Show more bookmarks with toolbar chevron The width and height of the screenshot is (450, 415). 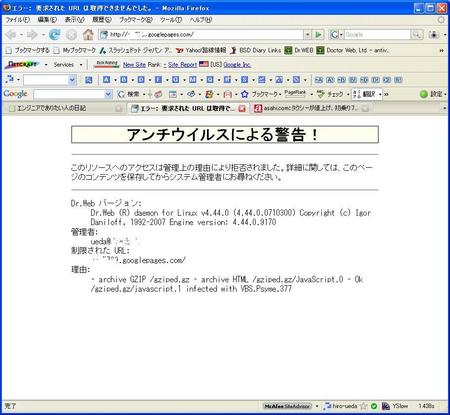[x=441, y=51]
